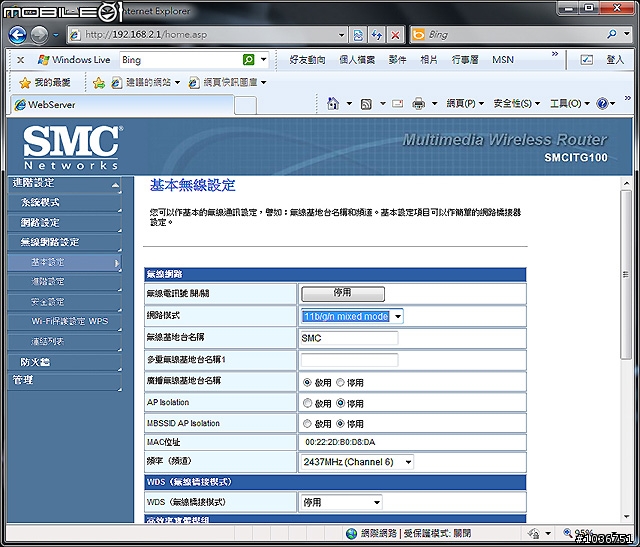Click the compatibility view icon beside address bar

[358, 35]
